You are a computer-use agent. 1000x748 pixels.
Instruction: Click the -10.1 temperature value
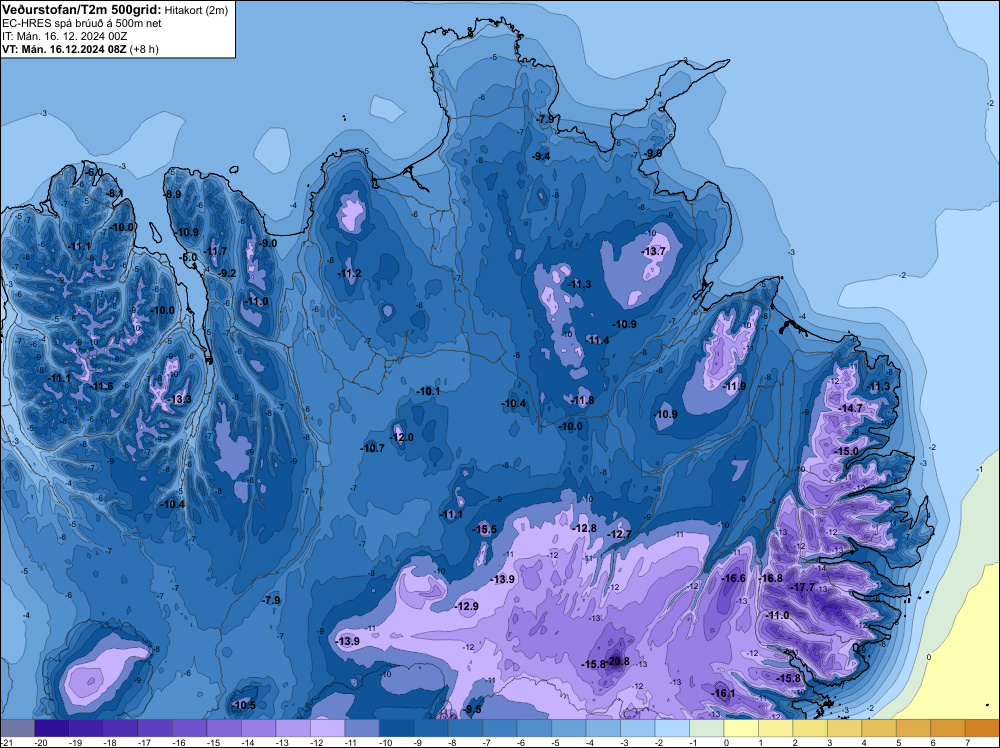point(428,391)
